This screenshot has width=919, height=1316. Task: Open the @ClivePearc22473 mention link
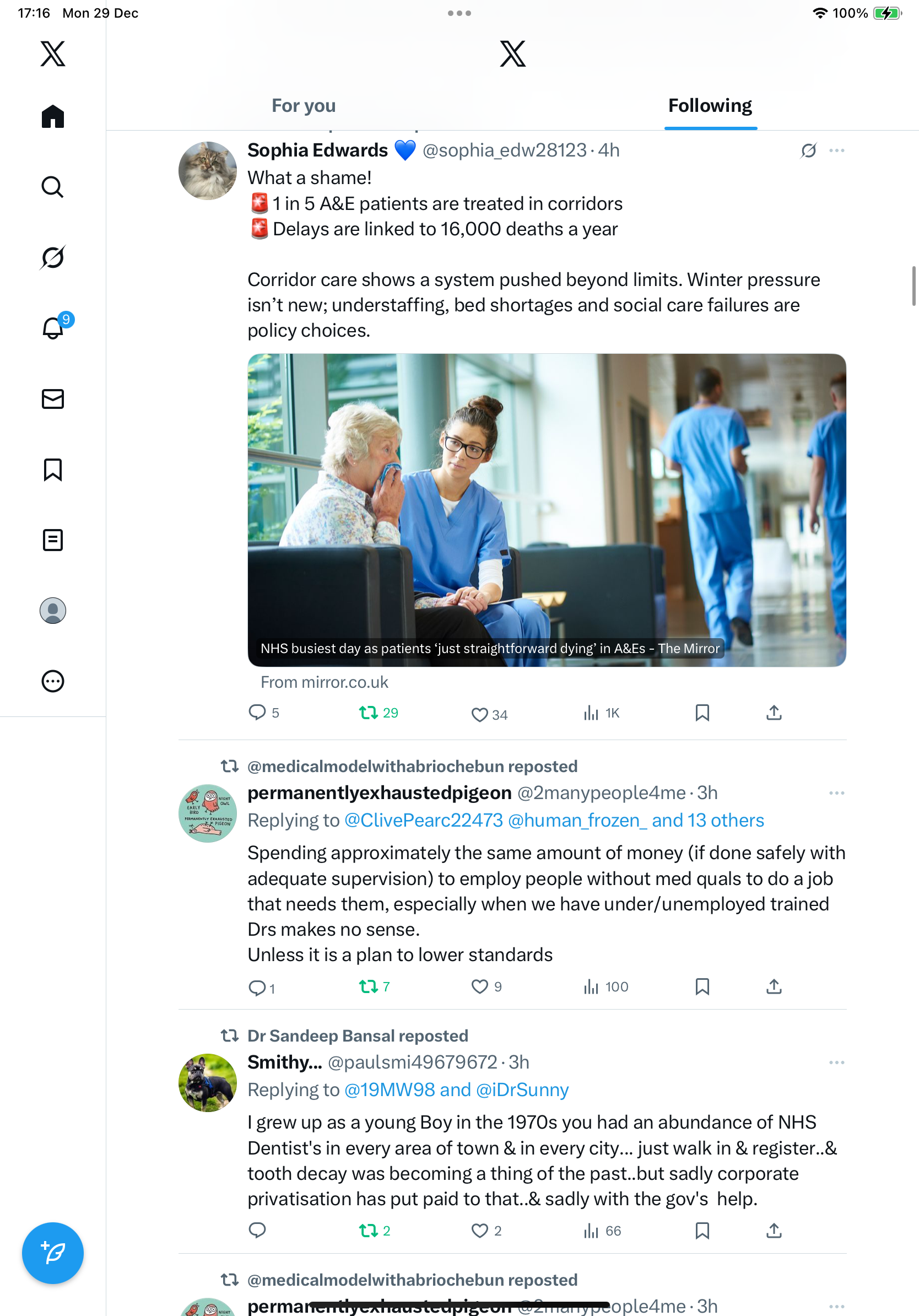pos(423,820)
